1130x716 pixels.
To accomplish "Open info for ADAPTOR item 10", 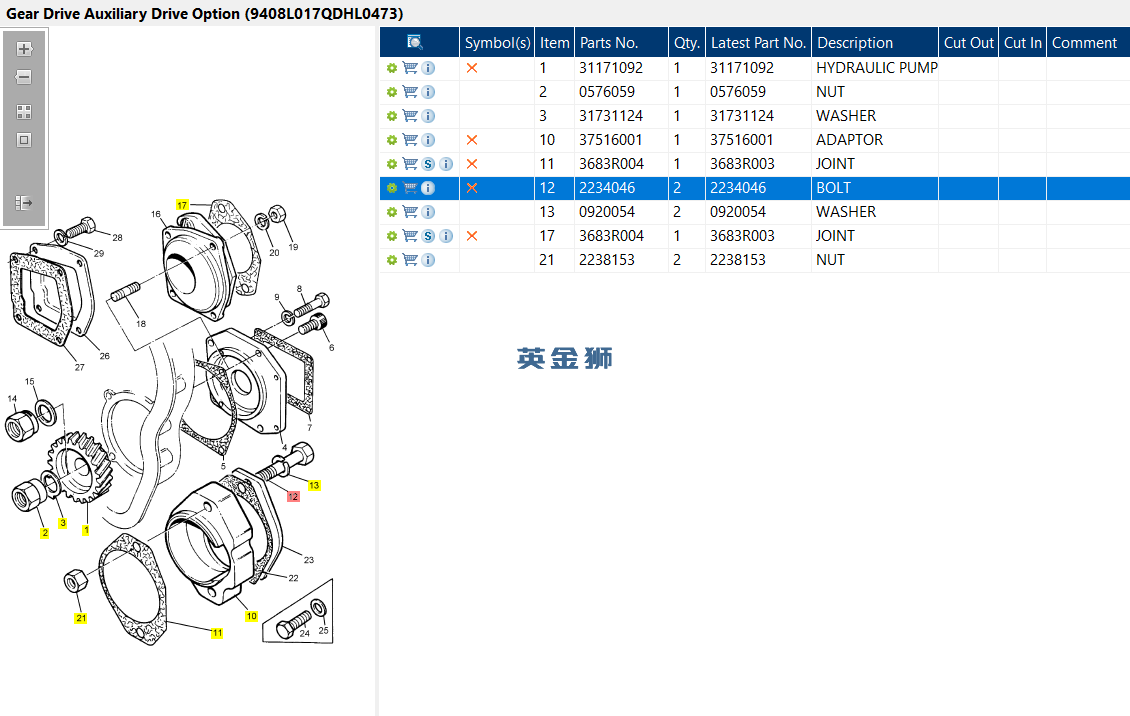I will pos(428,140).
